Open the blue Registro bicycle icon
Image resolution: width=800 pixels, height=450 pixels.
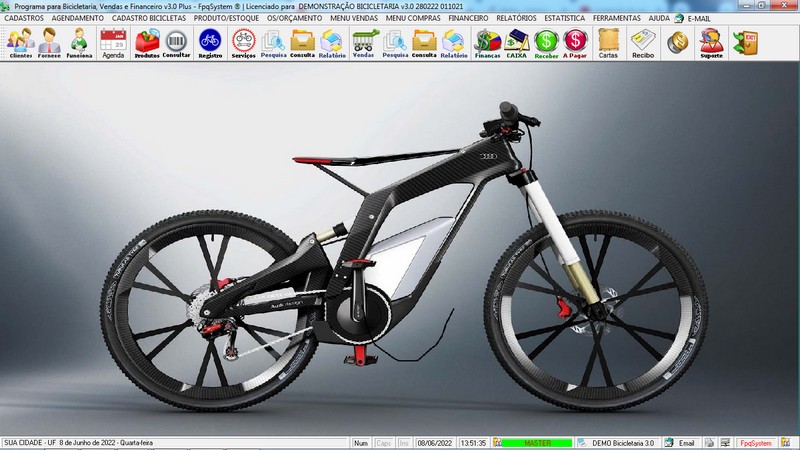point(210,43)
